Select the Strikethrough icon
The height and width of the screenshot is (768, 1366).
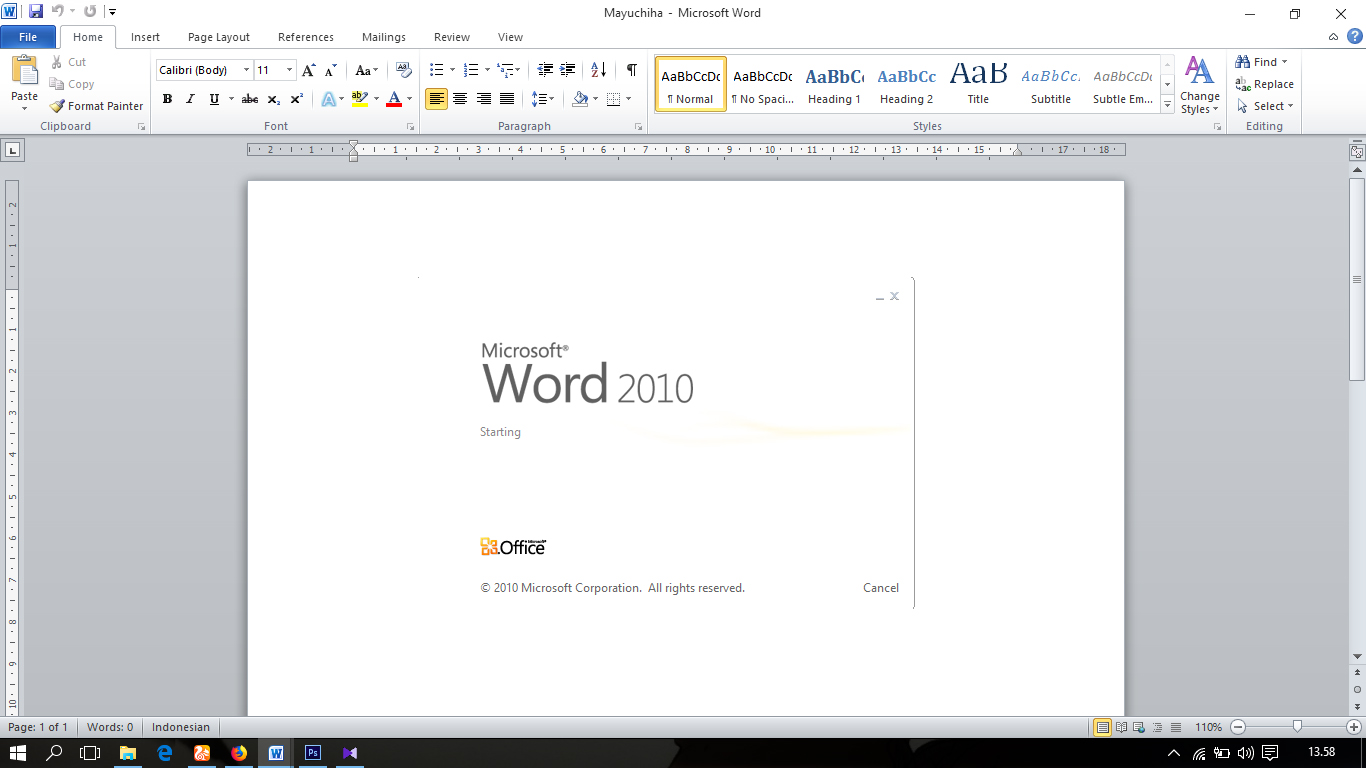coord(249,99)
